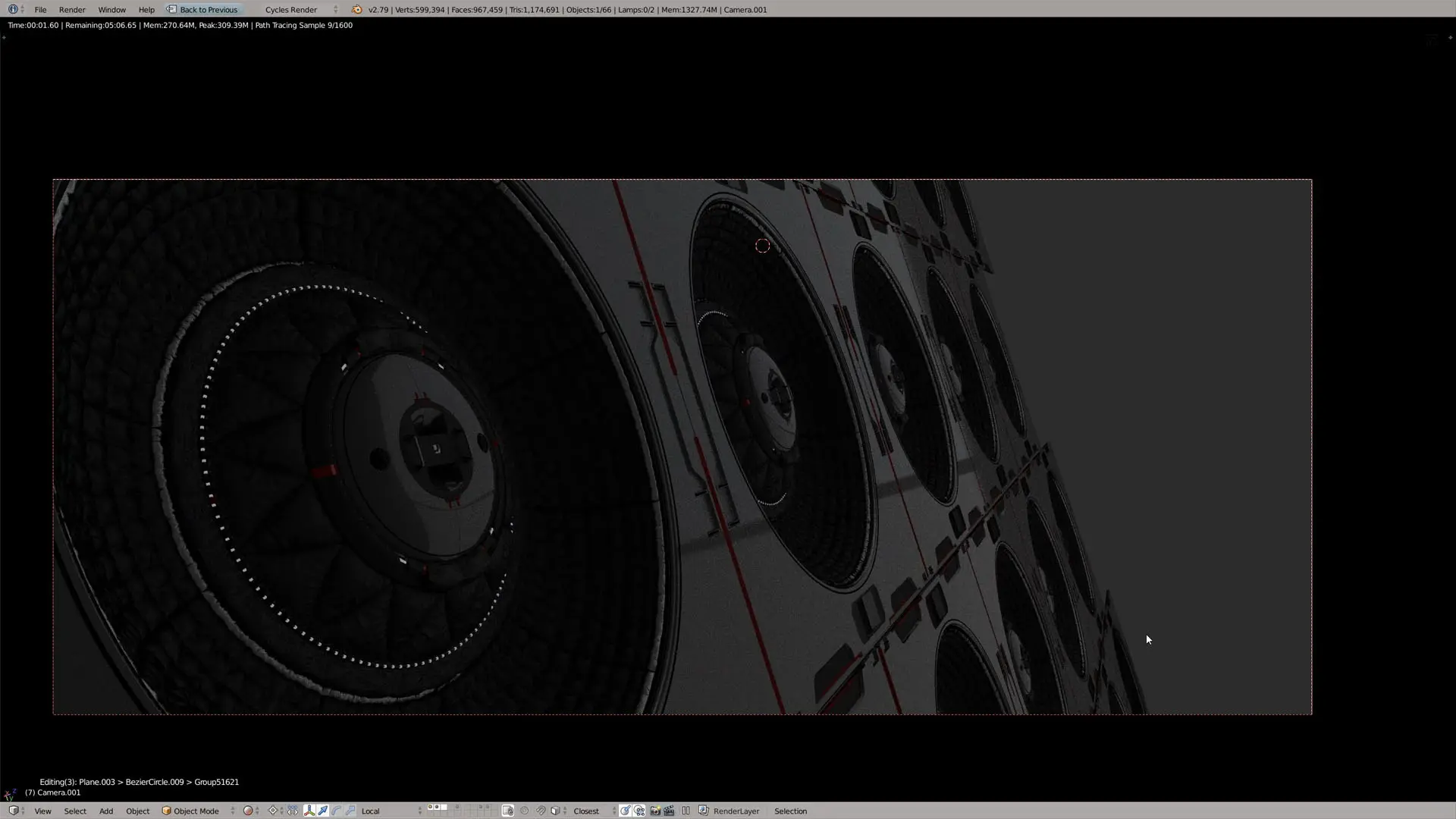
Task: Open the Info editor type selector
Action: click(14, 10)
